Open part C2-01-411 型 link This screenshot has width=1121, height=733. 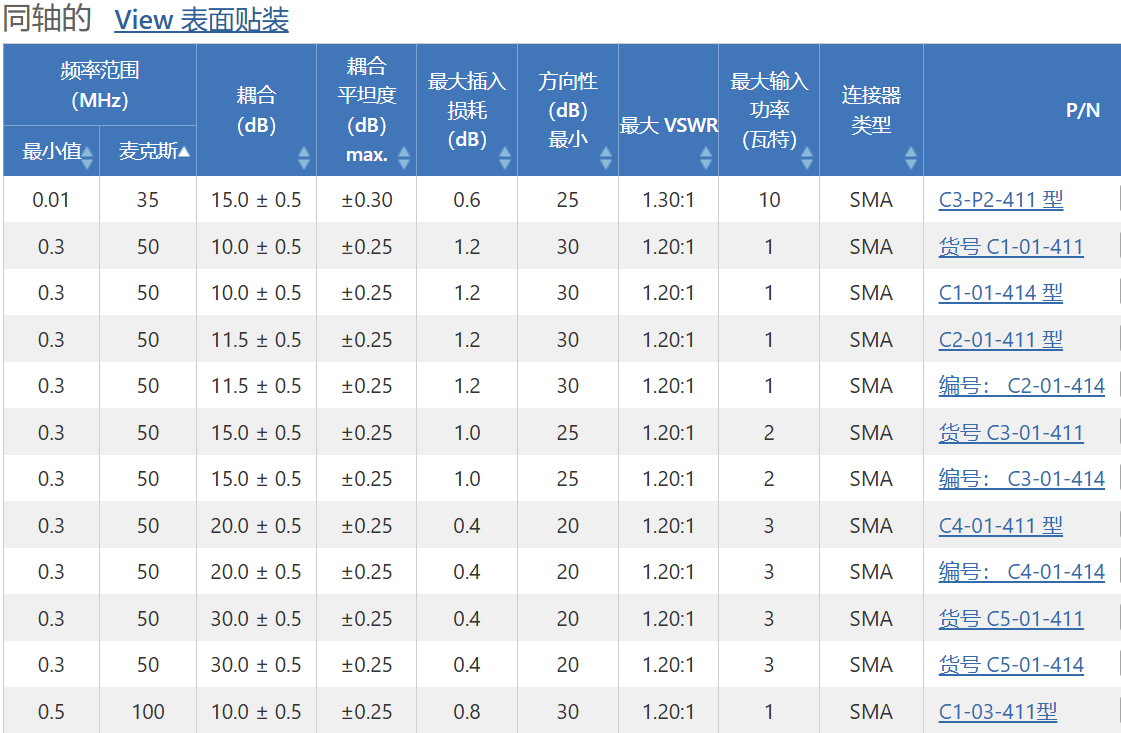(1000, 340)
